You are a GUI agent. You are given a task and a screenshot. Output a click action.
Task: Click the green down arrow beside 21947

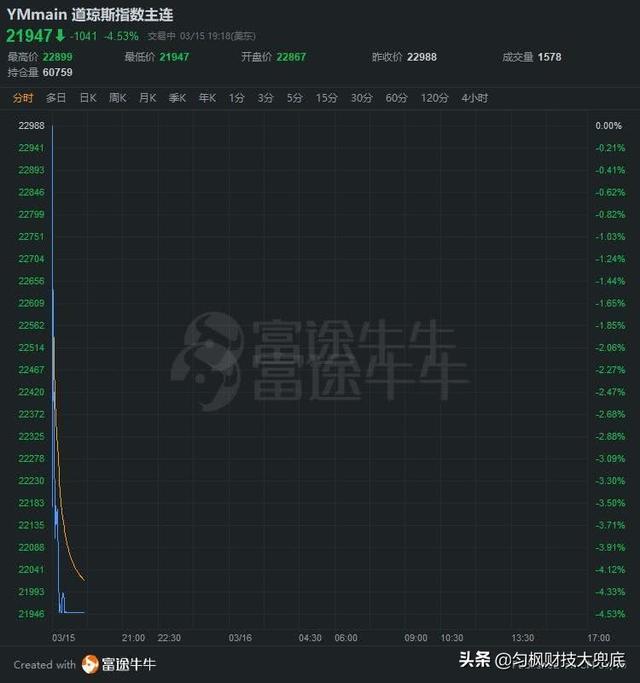pyautogui.click(x=60, y=36)
